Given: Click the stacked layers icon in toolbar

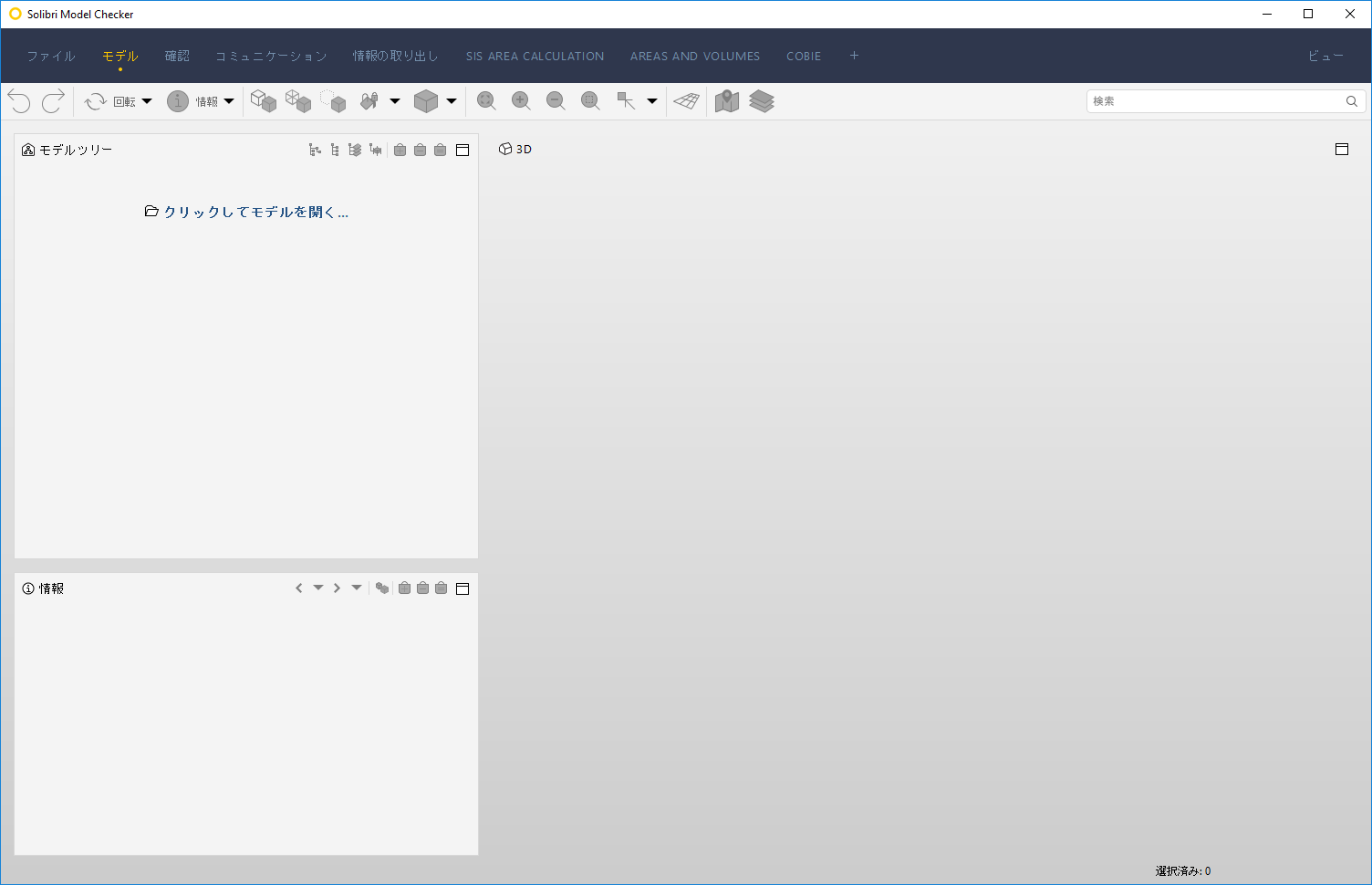Looking at the screenshot, I should 762,101.
